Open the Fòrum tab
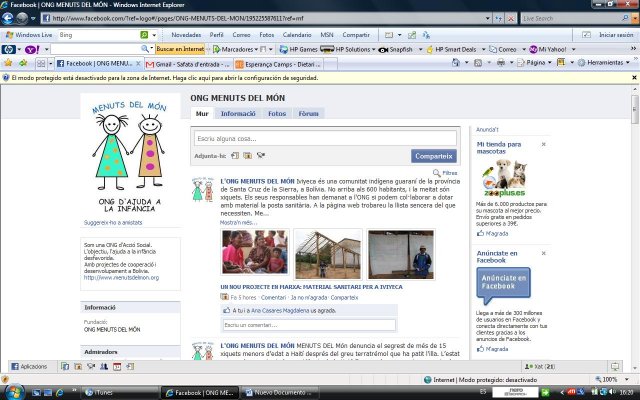 click(308, 114)
